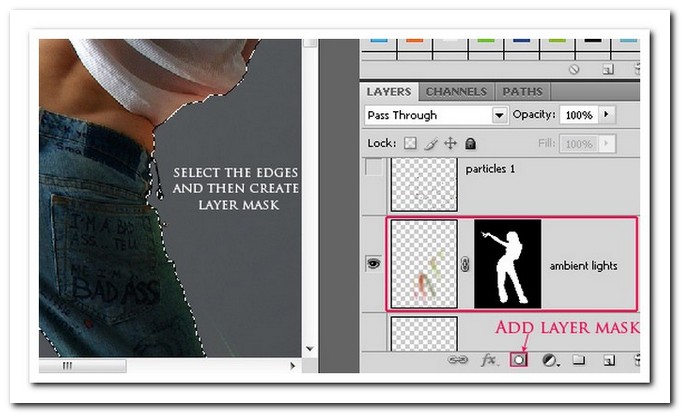This screenshot has height=414, width=681.
Task: Lock image pixels brush icon
Action: click(x=430, y=143)
